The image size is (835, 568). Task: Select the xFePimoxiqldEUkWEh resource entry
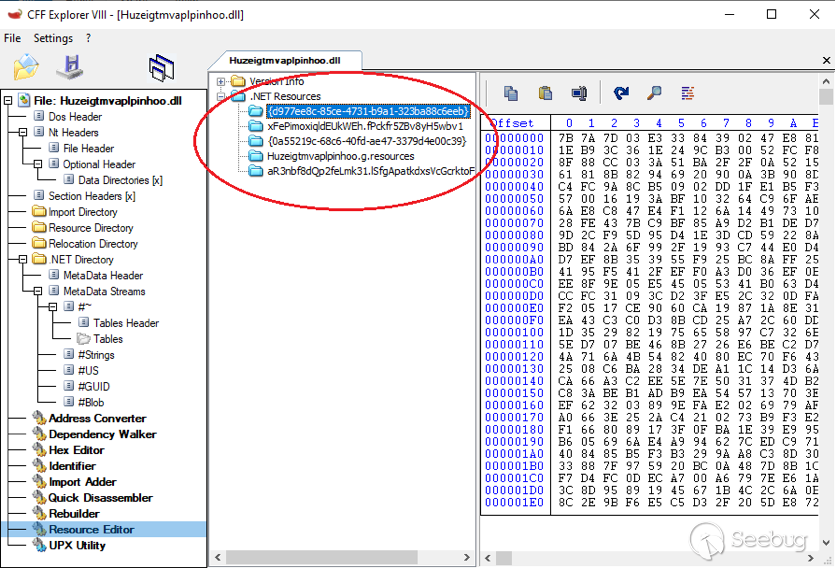365,126
